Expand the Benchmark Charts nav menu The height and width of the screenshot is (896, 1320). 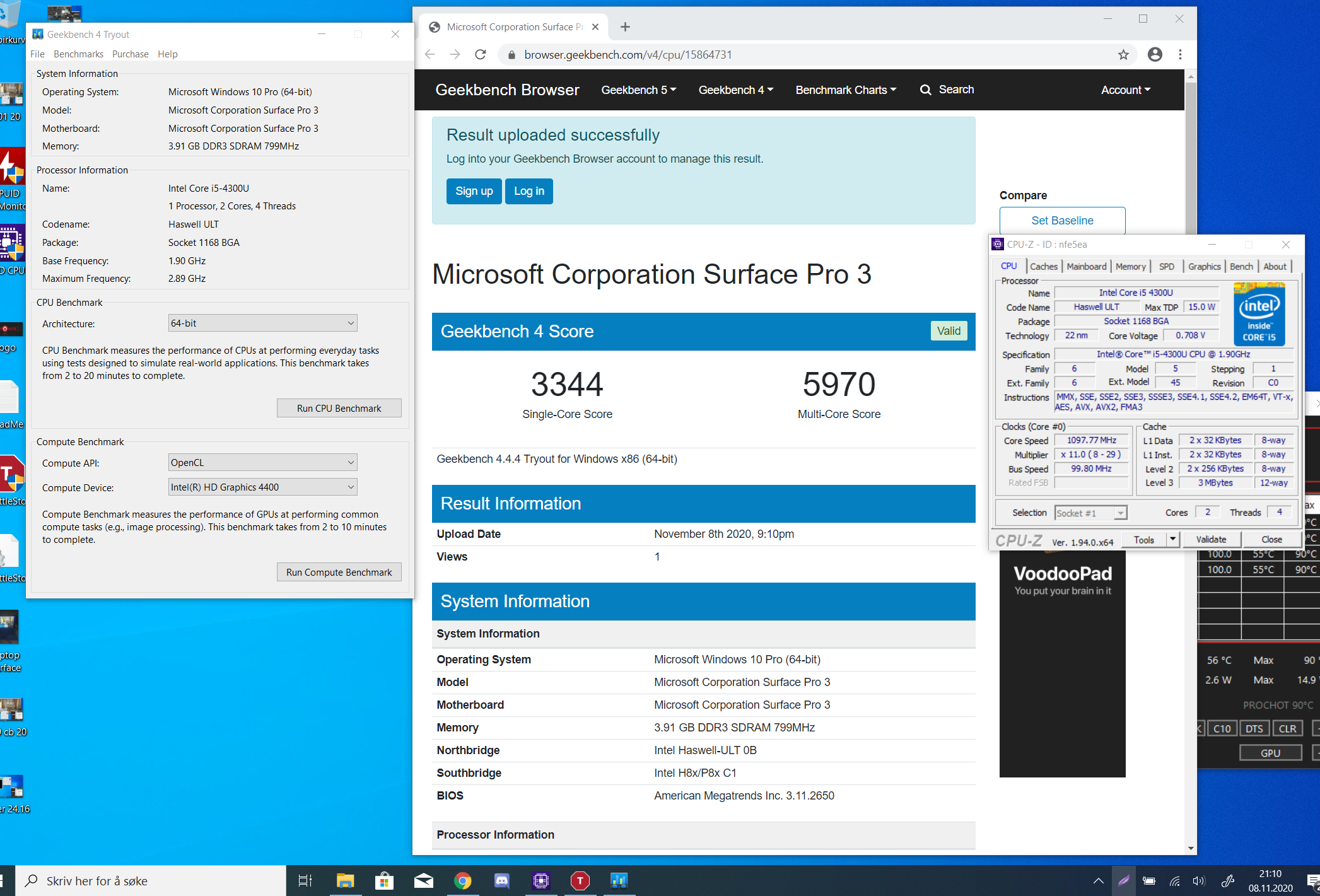pos(846,90)
